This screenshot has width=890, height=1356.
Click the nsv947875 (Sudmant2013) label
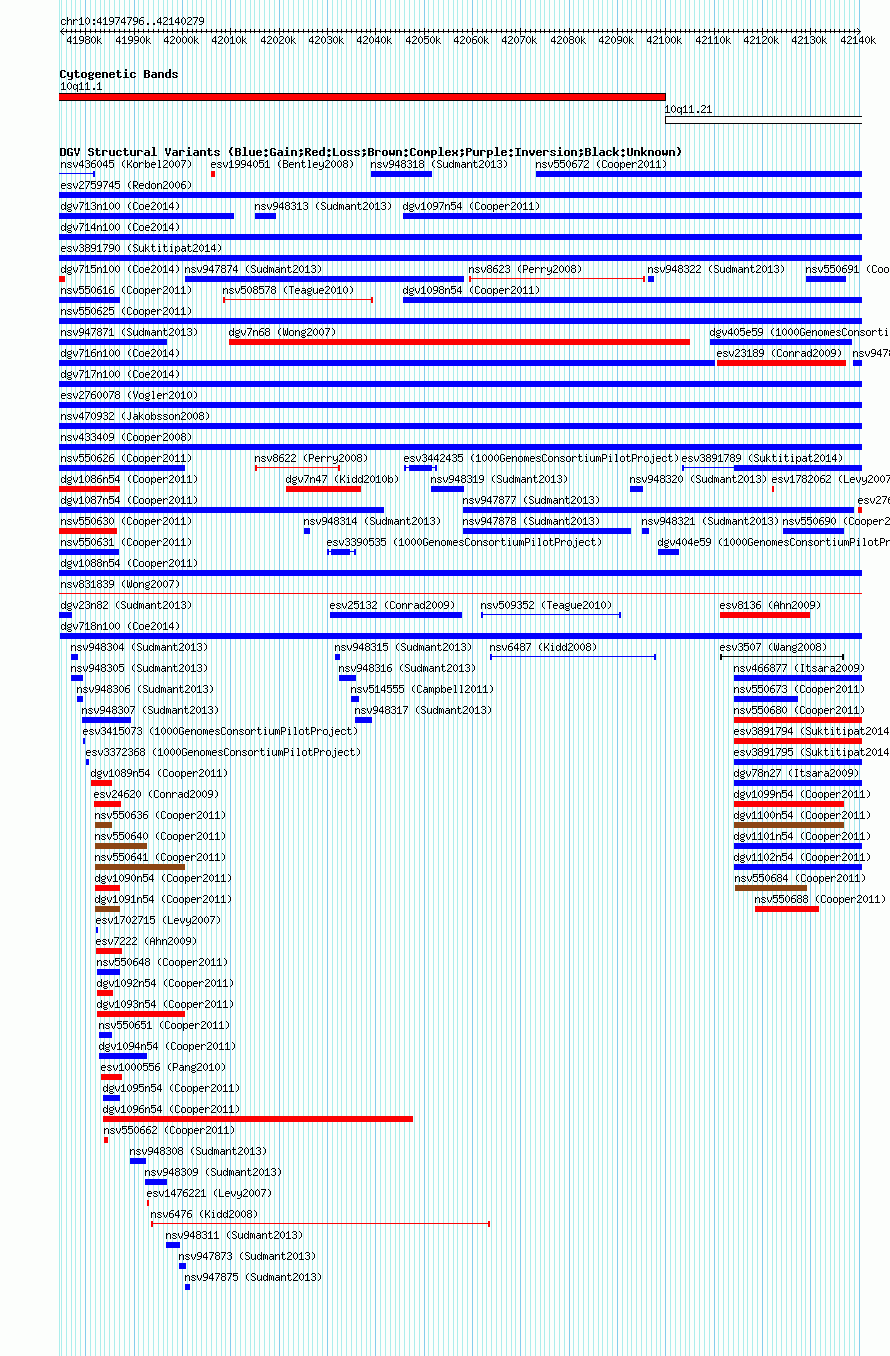point(253,1277)
